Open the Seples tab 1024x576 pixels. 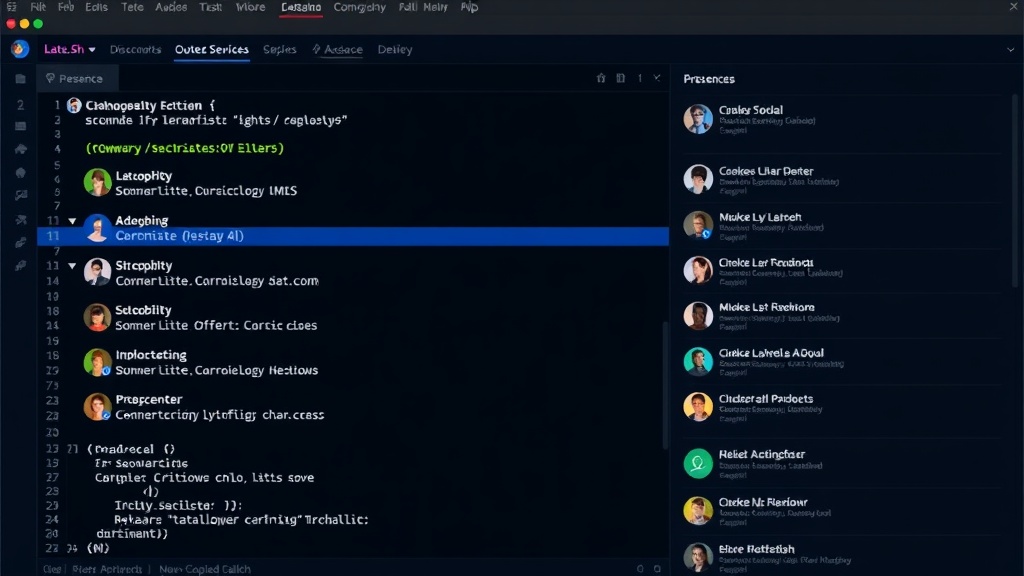pyautogui.click(x=280, y=50)
